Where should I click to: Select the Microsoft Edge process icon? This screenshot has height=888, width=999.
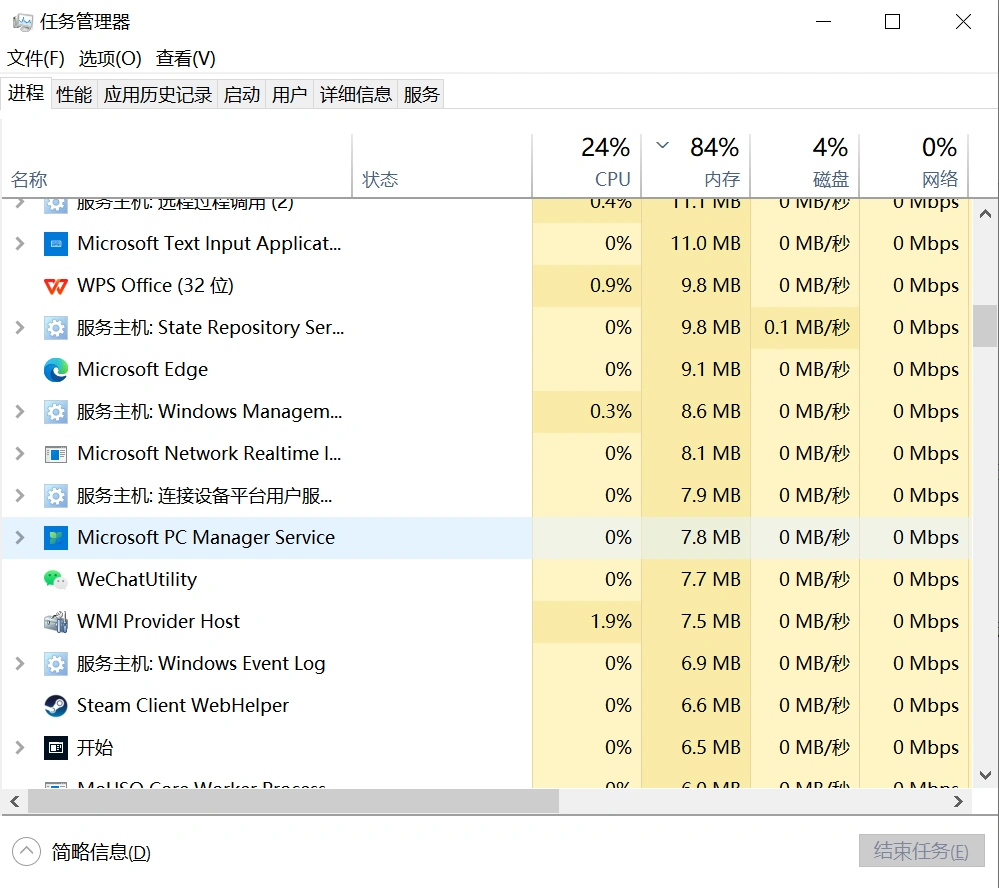point(56,370)
